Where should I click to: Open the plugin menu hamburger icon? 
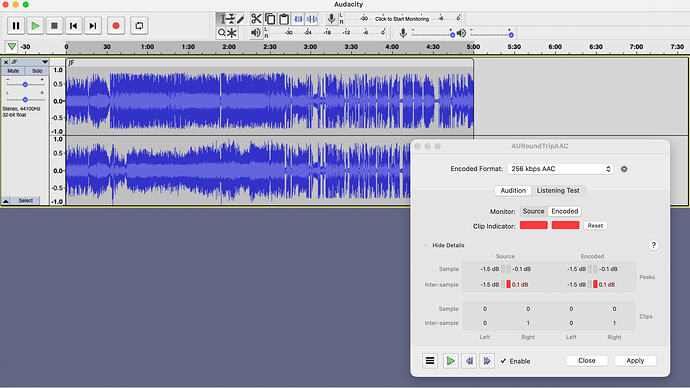[x=430, y=361]
